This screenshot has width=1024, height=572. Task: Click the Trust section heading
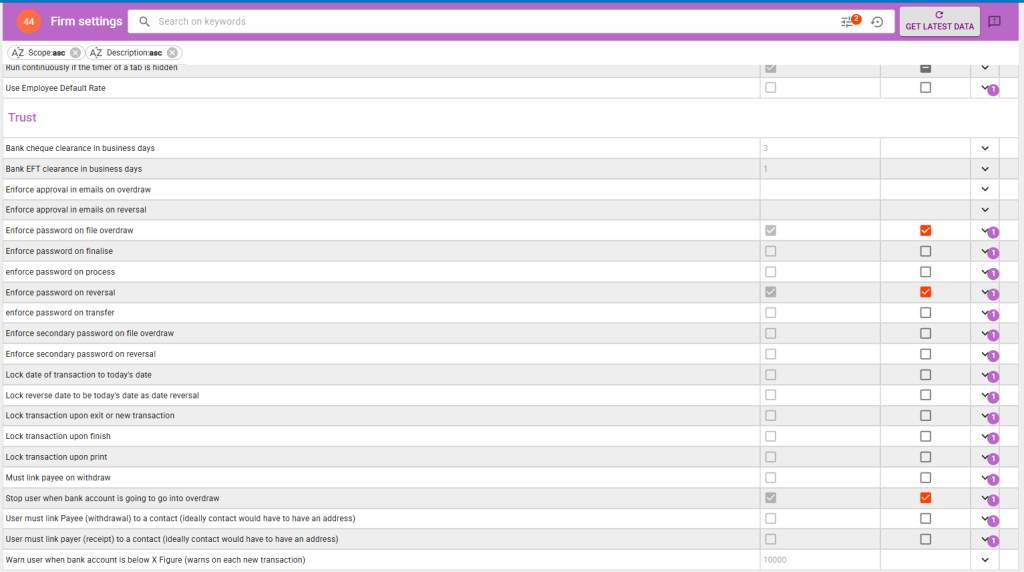click(x=22, y=117)
